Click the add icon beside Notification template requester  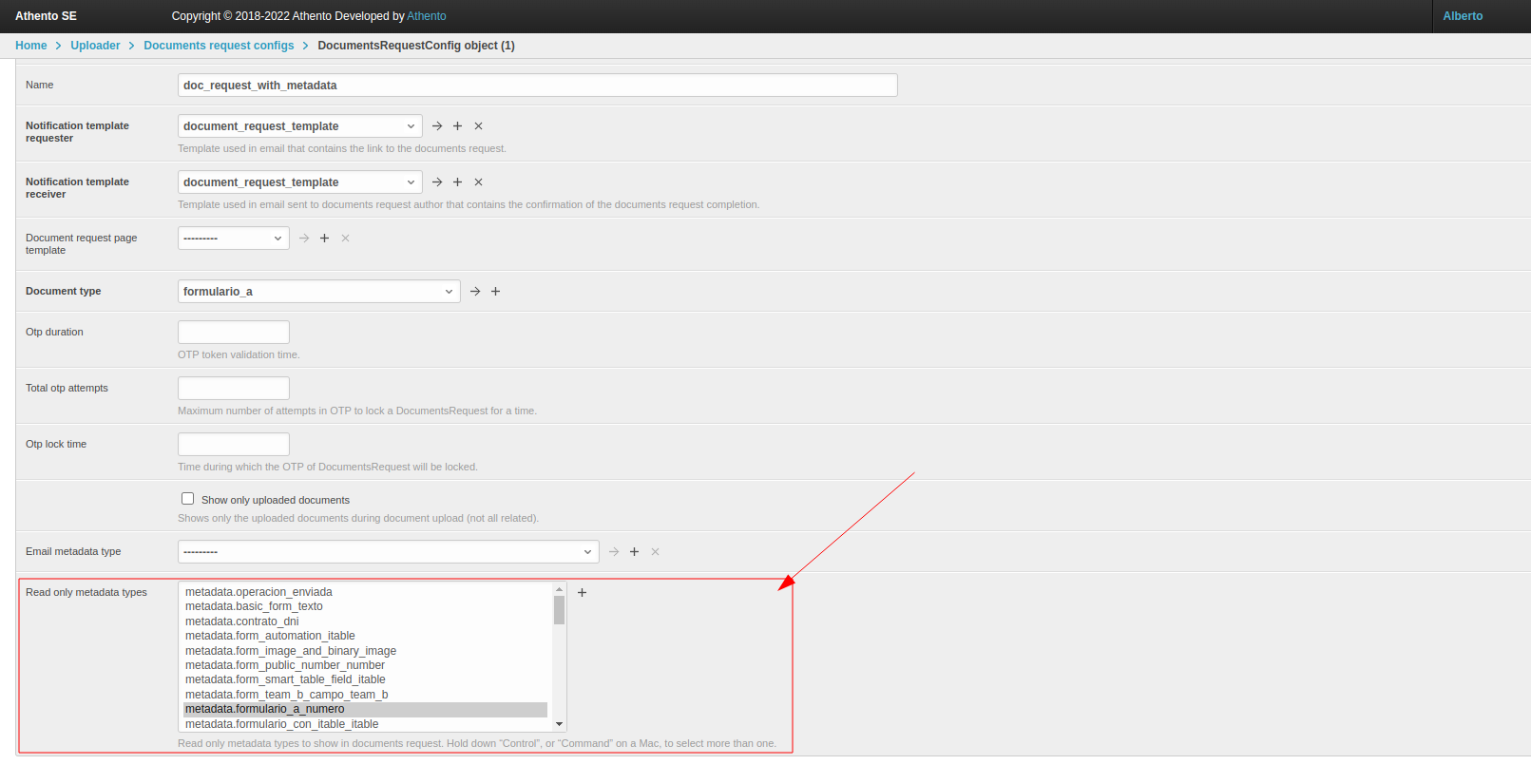pos(457,126)
